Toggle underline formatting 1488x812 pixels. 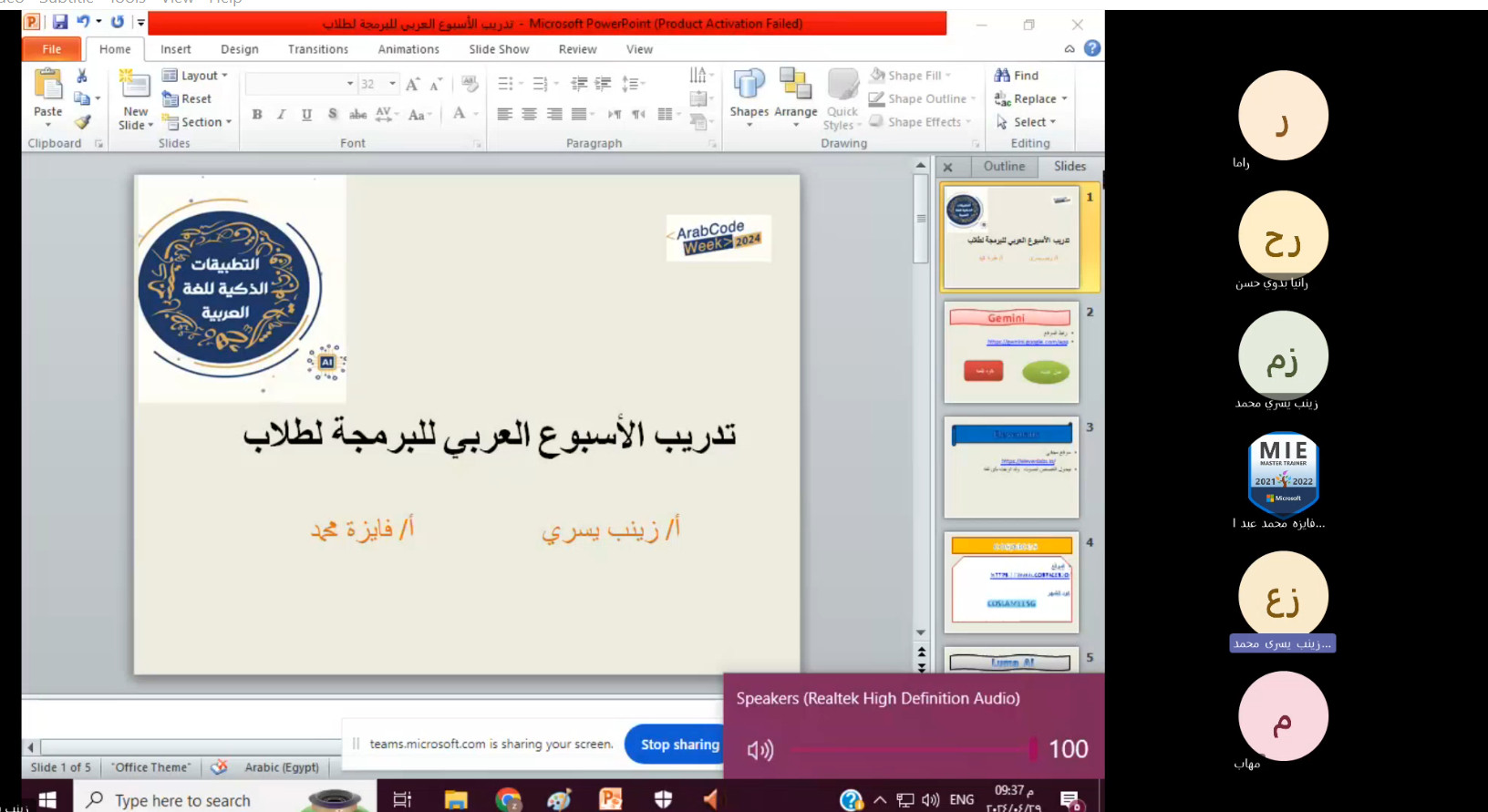point(306,114)
